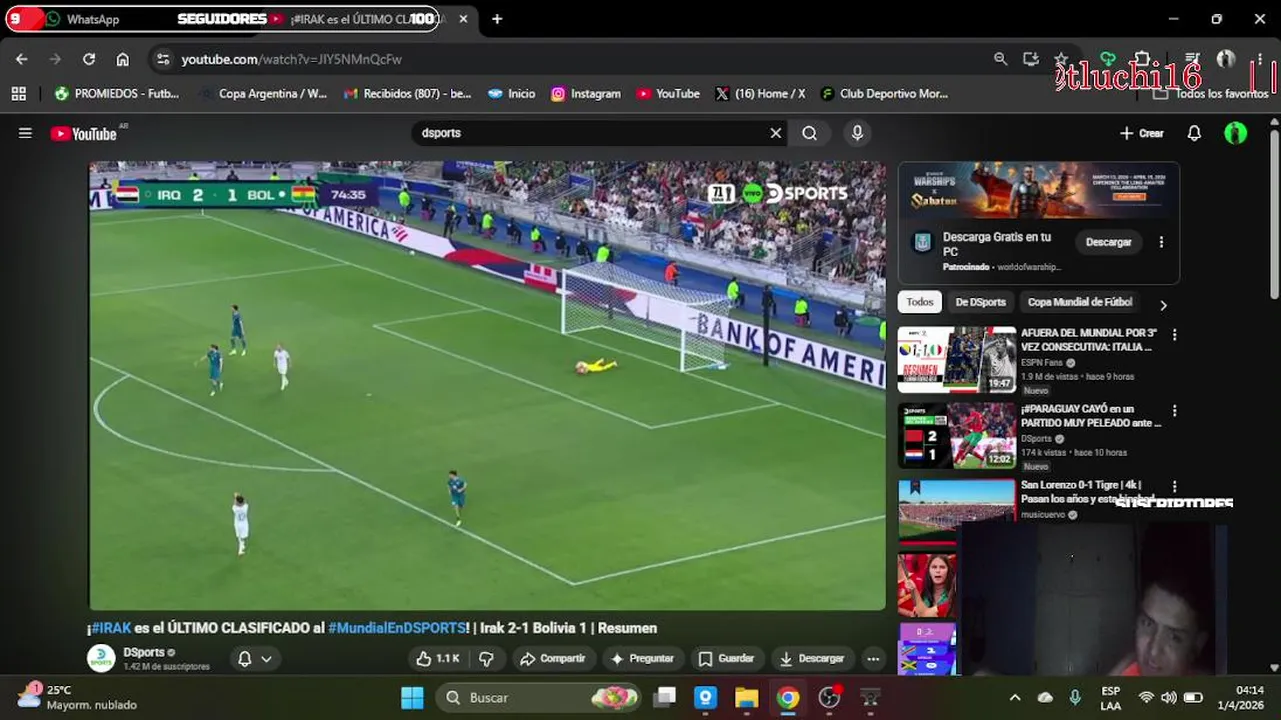Click the video player area
Screen dimensions: 1281x720
[487, 386]
